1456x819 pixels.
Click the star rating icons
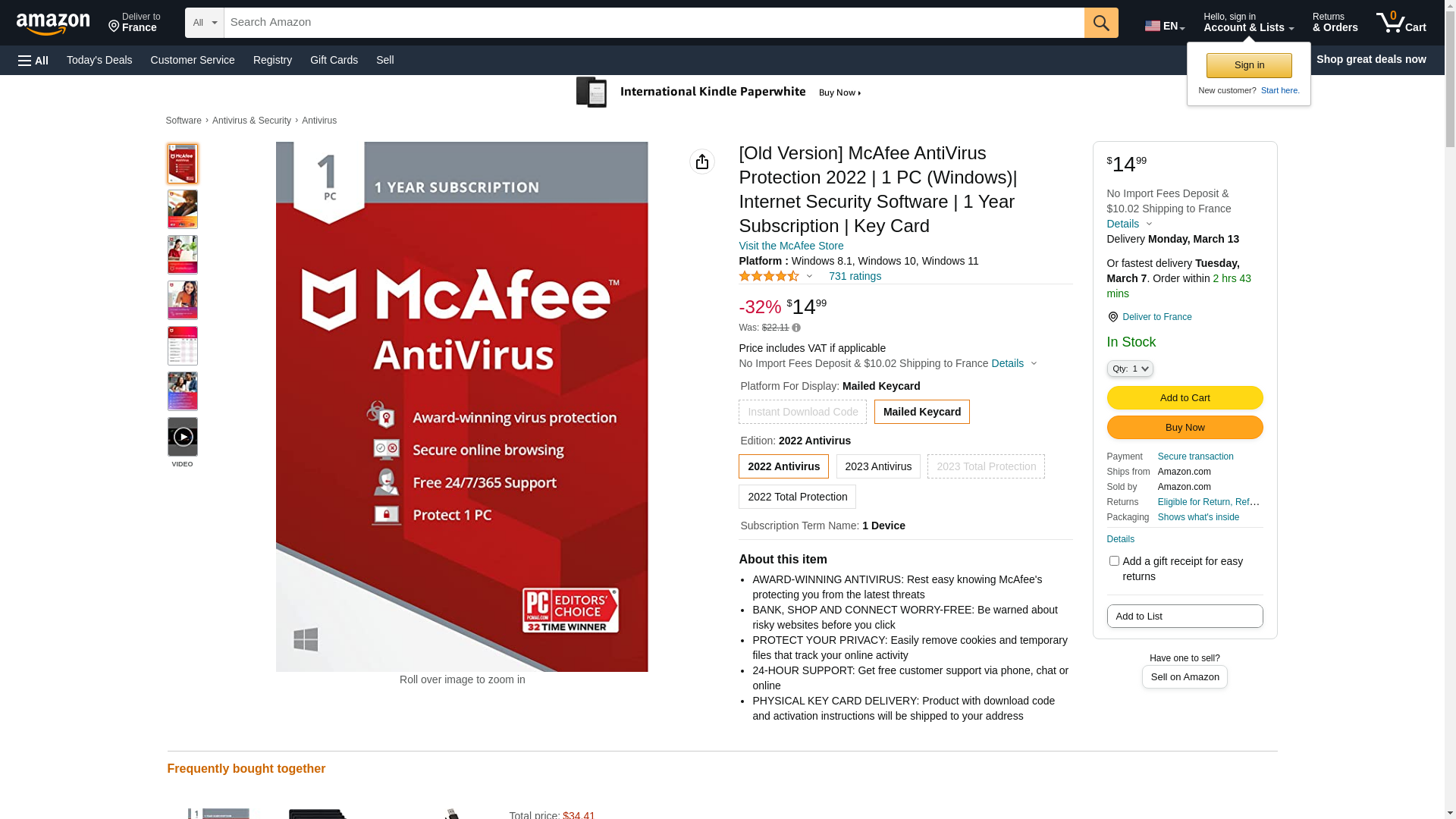point(769,276)
